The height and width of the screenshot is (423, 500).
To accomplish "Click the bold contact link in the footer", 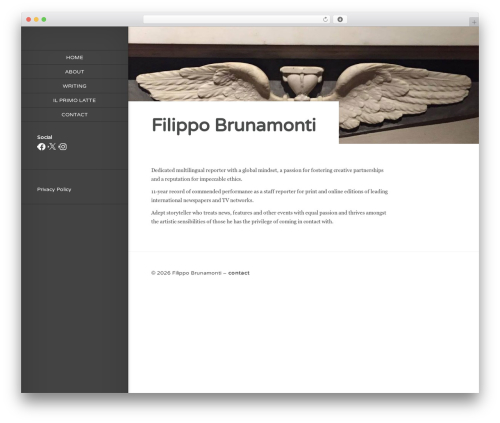I will click(x=239, y=273).
